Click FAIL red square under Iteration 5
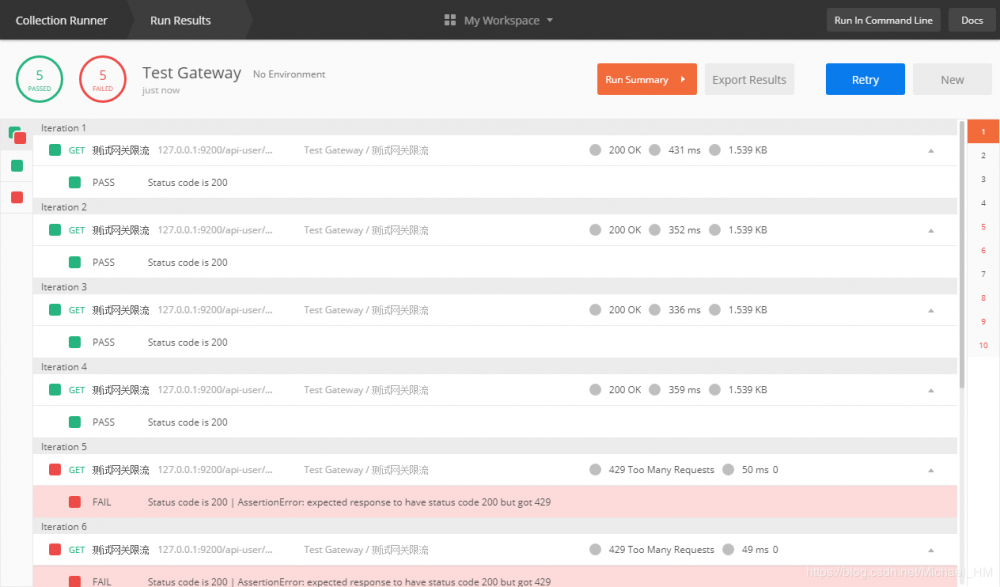The image size is (1000, 587). click(x=75, y=502)
